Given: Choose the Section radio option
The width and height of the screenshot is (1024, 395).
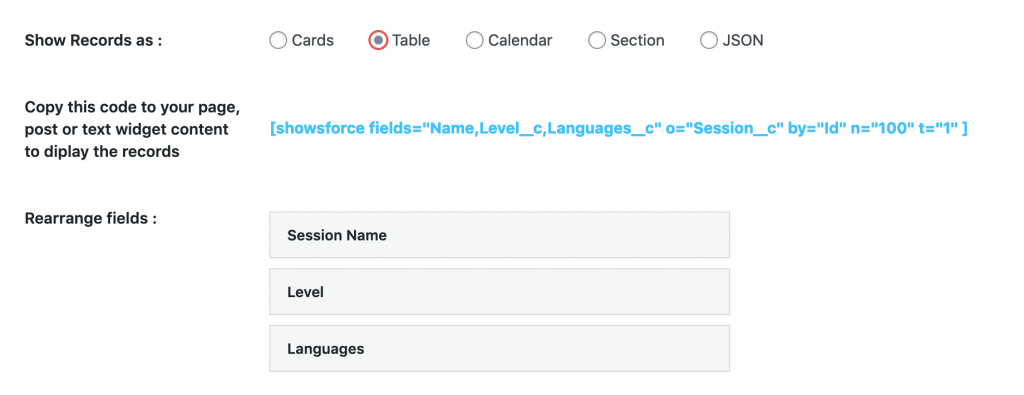Looking at the screenshot, I should tap(597, 40).
